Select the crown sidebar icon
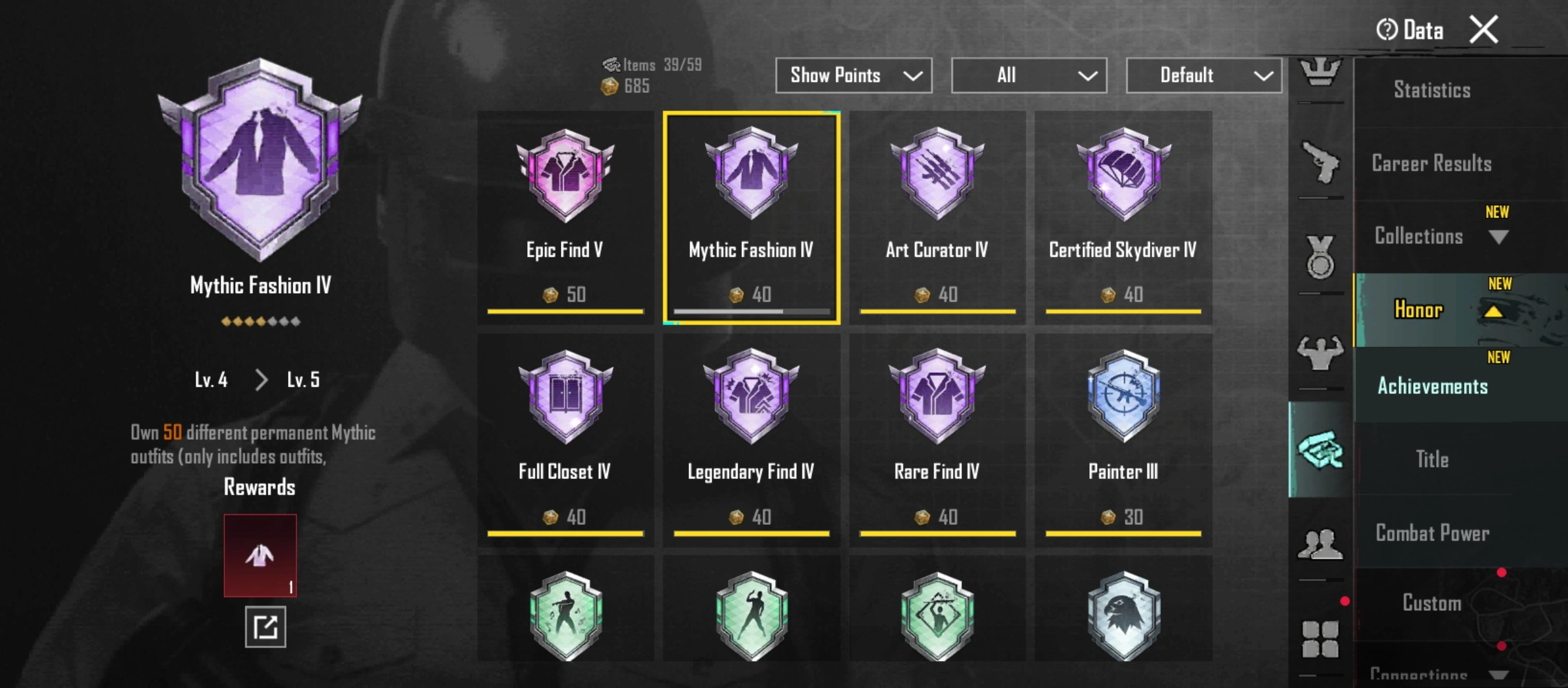 pos(1321,71)
